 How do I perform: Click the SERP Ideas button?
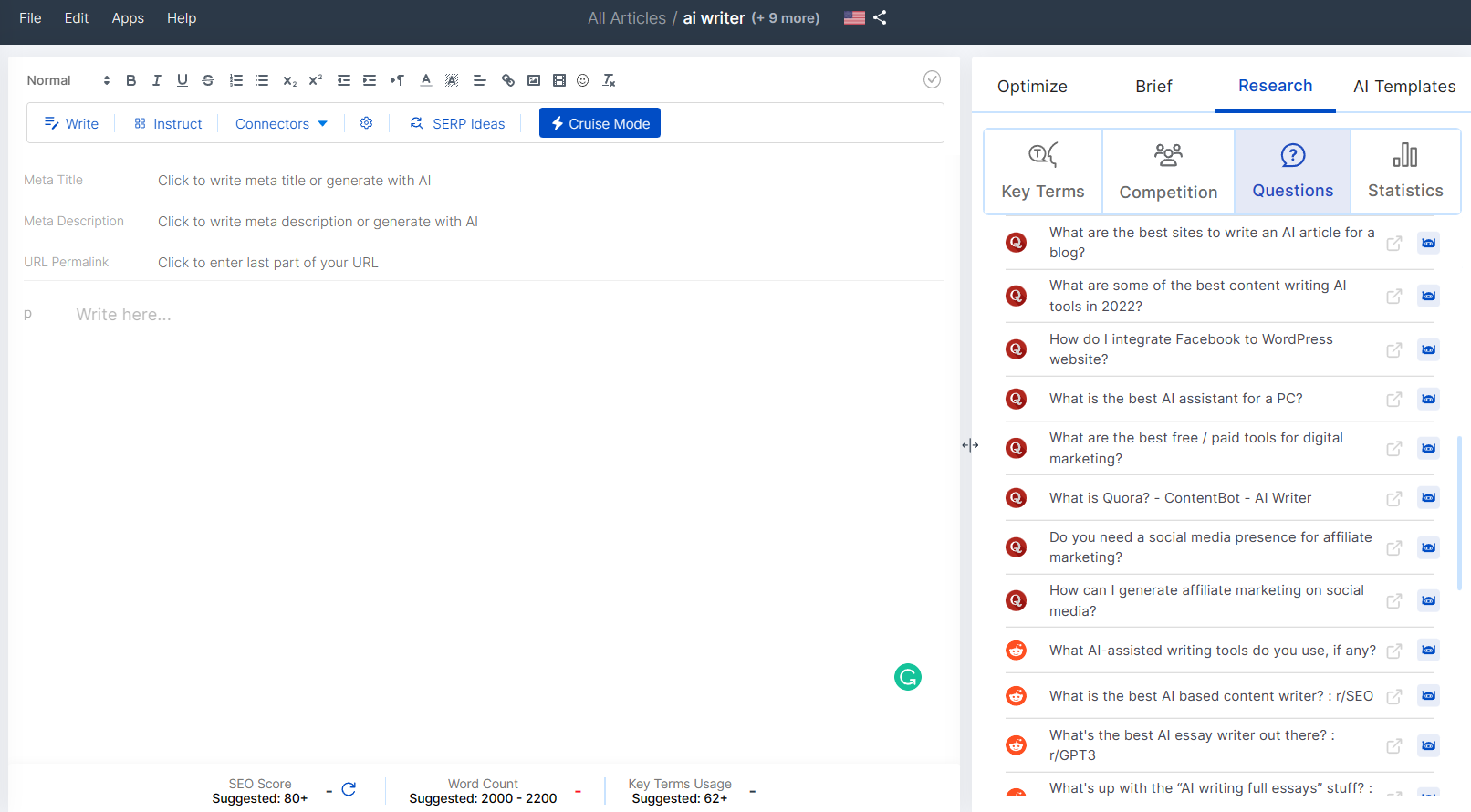[x=457, y=123]
